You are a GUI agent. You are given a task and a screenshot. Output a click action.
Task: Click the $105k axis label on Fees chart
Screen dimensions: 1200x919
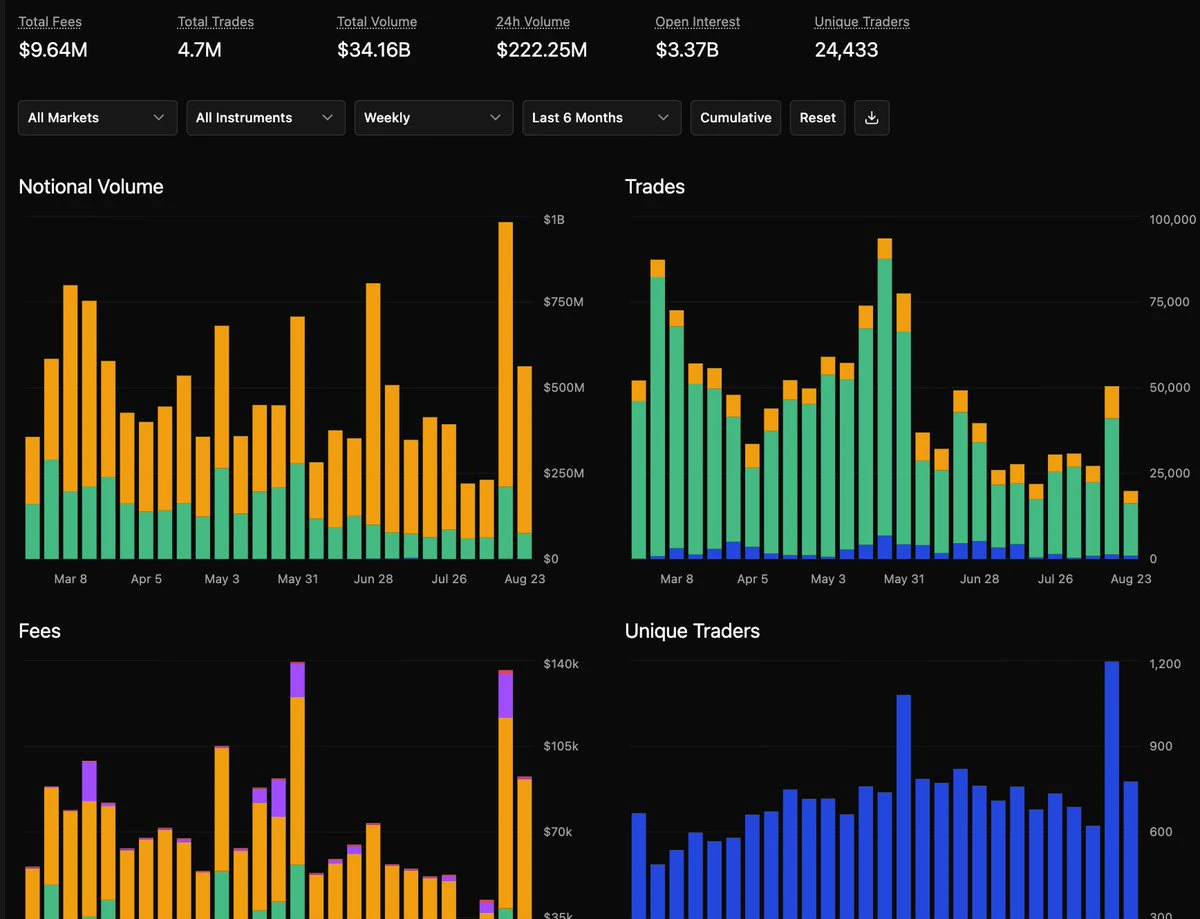pos(561,746)
